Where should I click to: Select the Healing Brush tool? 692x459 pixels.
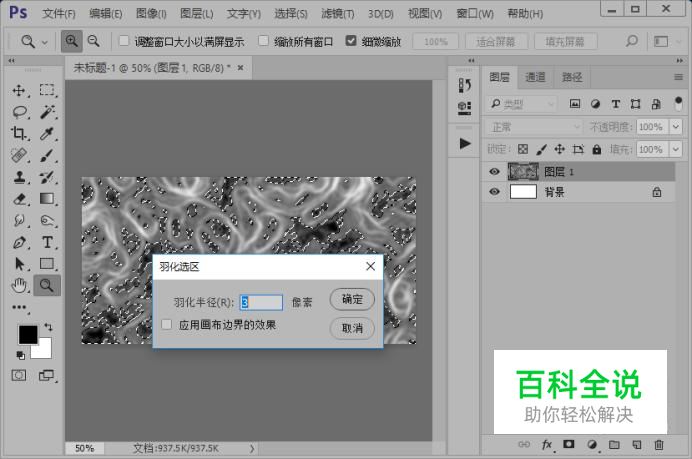[x=19, y=155]
